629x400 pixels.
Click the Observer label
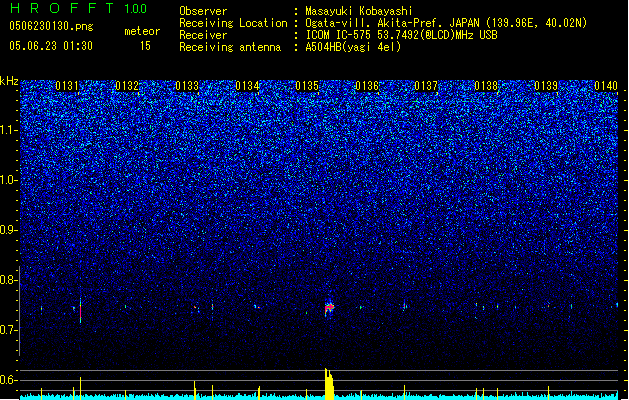point(203,11)
